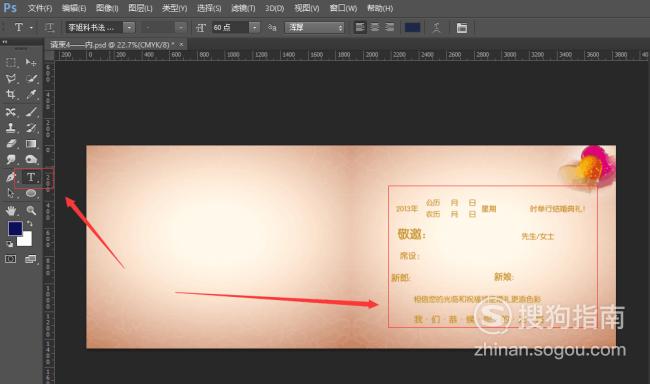The height and width of the screenshot is (384, 650).
Task: Toggle left text alignment
Action: point(360,27)
